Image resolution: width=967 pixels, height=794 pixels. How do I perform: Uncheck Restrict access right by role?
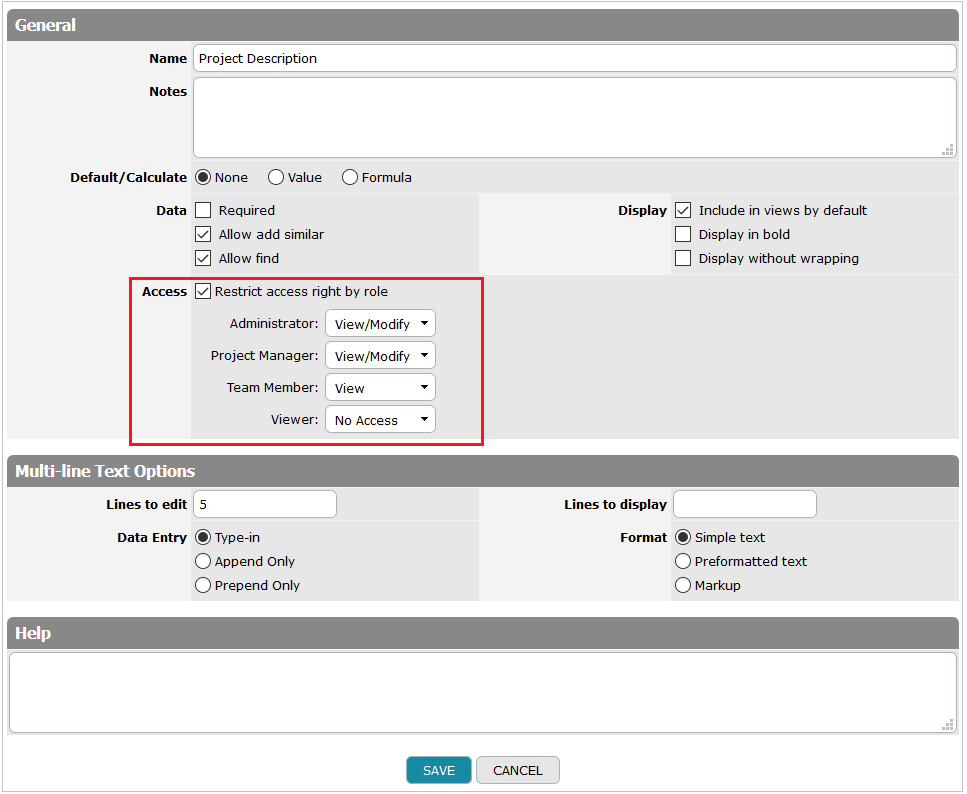(x=203, y=291)
